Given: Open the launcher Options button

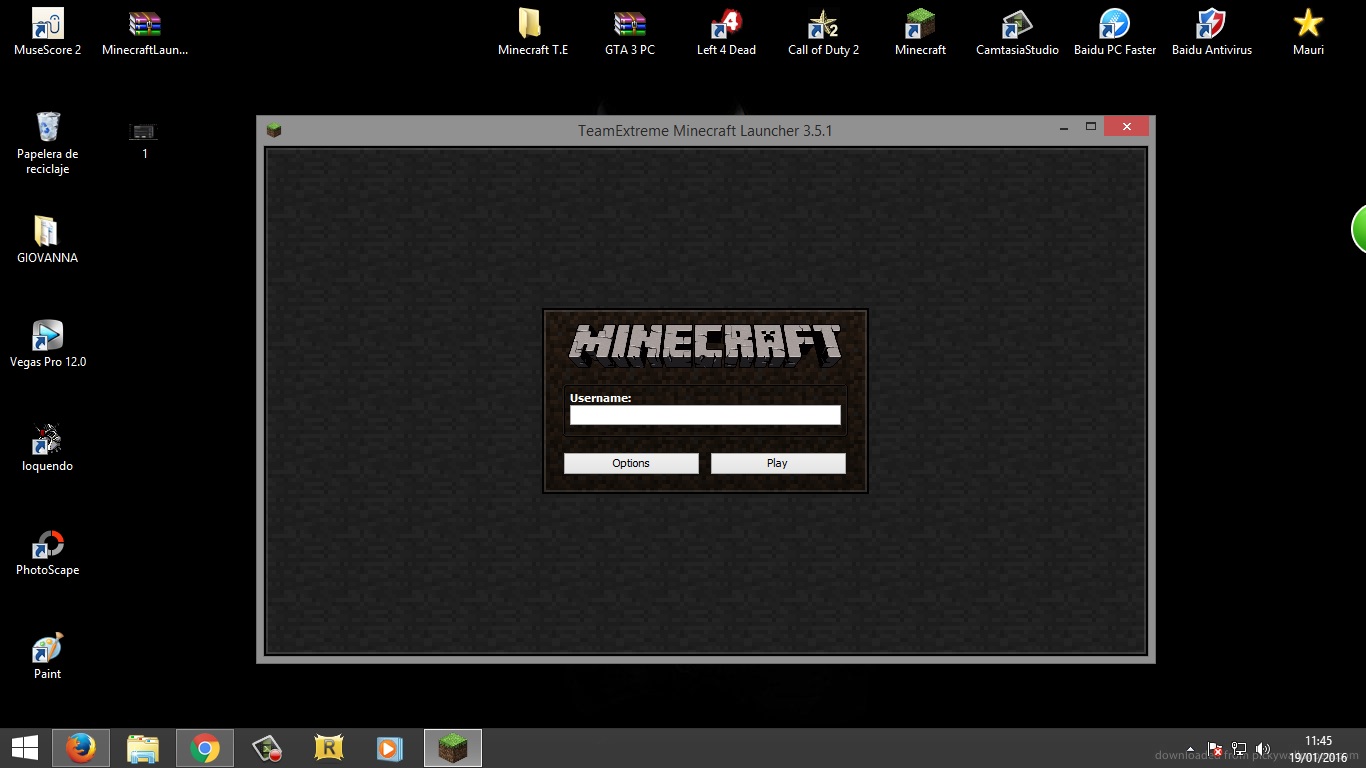Looking at the screenshot, I should (631, 463).
